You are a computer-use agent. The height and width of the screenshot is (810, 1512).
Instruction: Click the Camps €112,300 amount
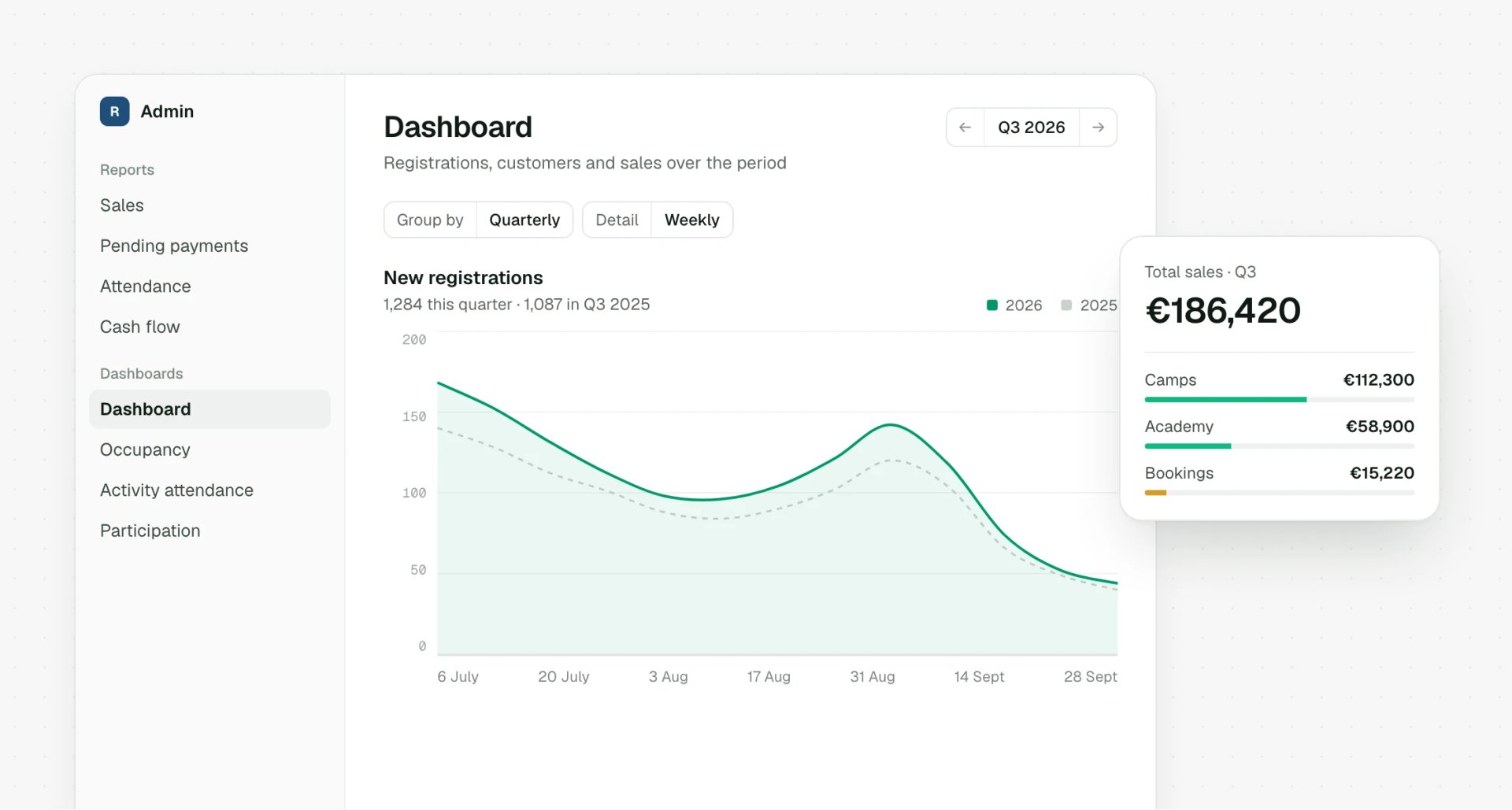point(1378,380)
